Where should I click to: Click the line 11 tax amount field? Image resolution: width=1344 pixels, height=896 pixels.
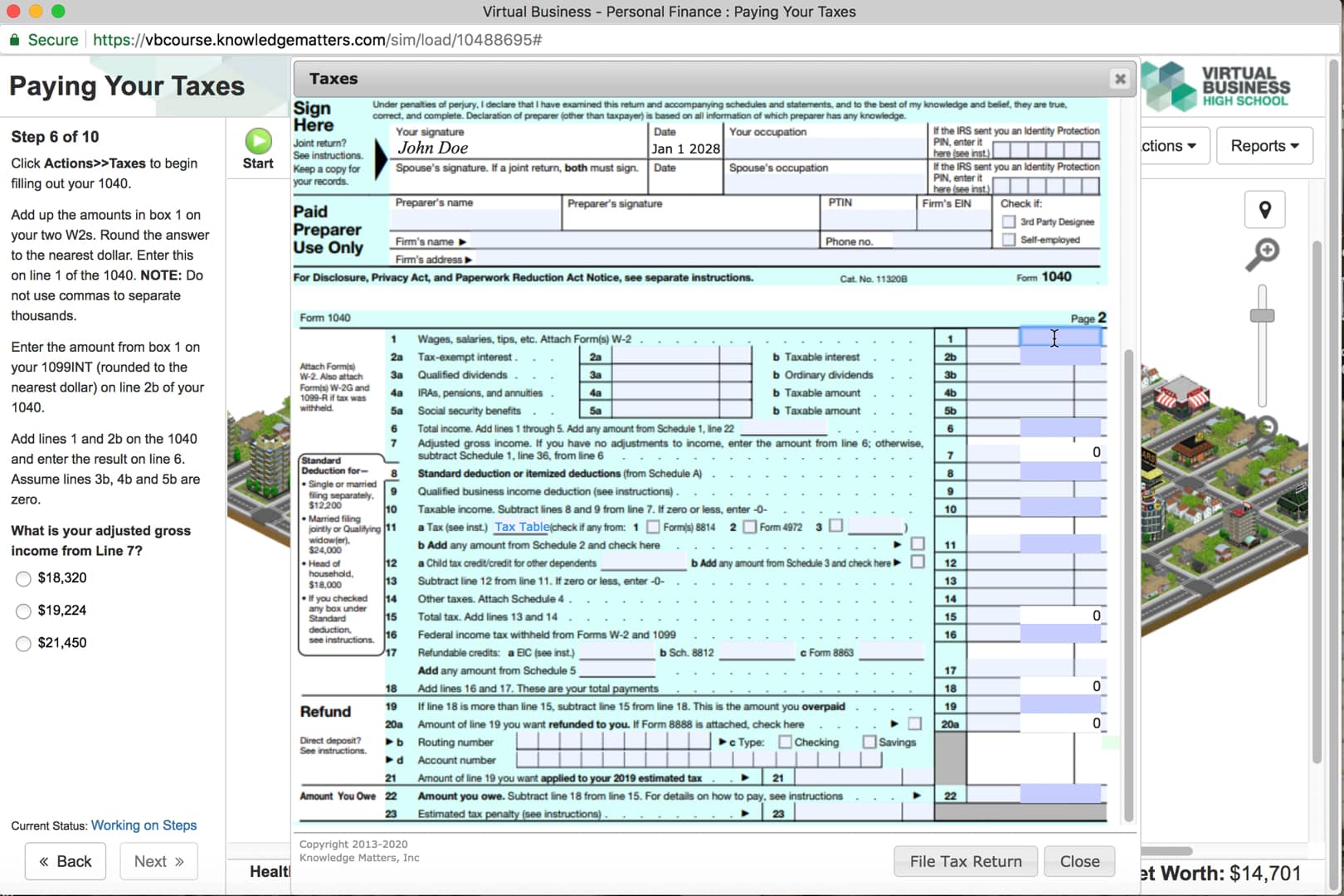(1060, 544)
